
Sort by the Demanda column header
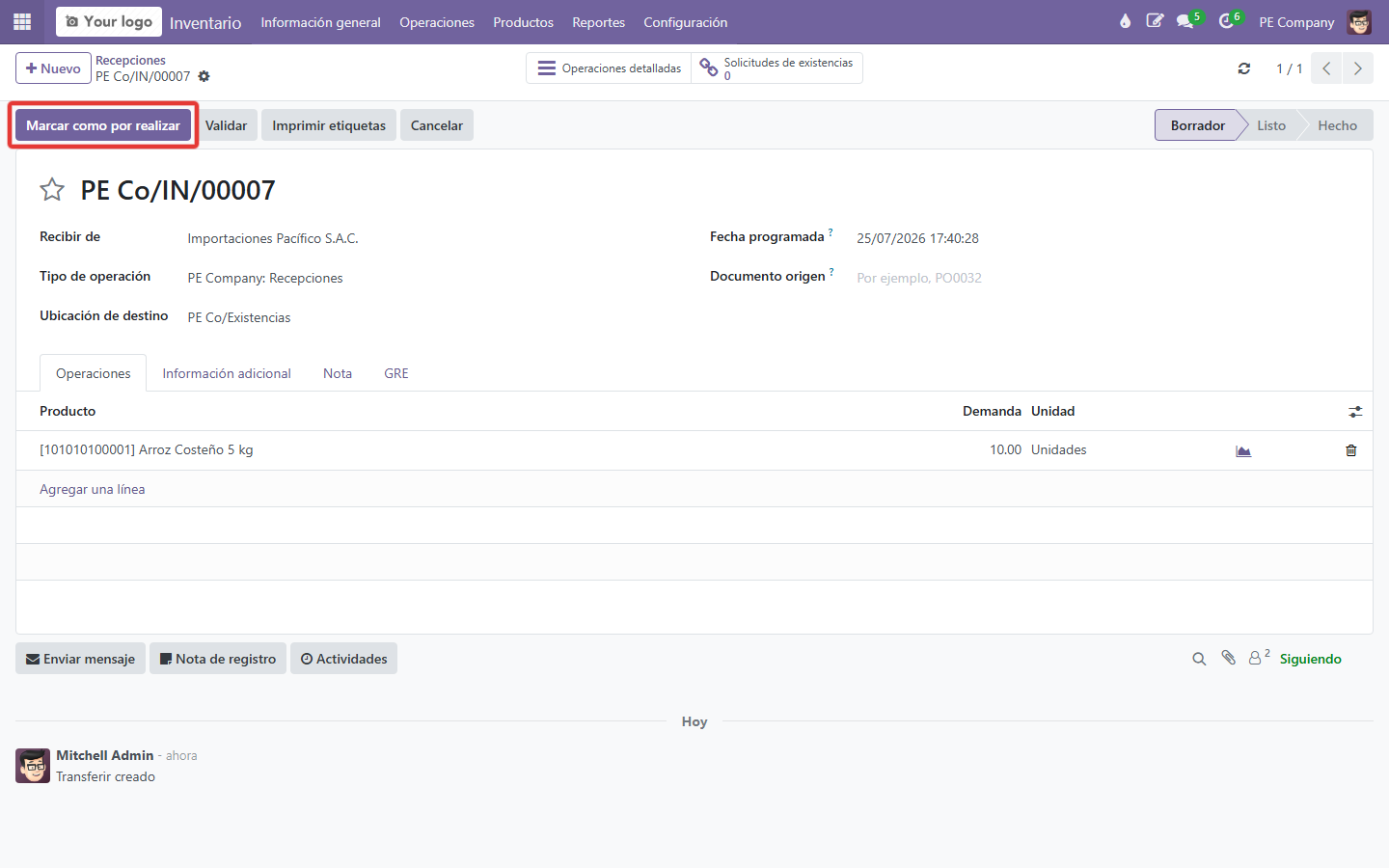992,411
